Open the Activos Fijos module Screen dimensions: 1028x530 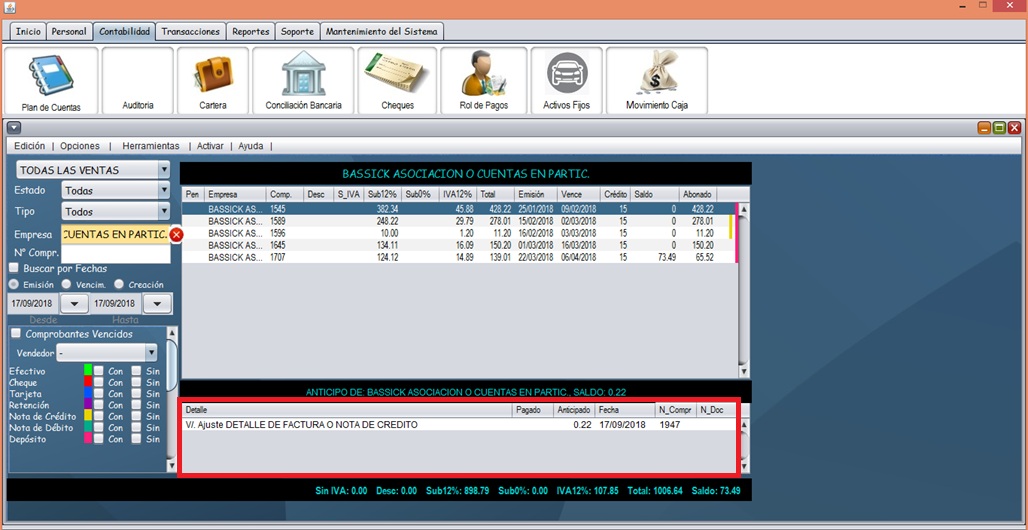tap(566, 80)
